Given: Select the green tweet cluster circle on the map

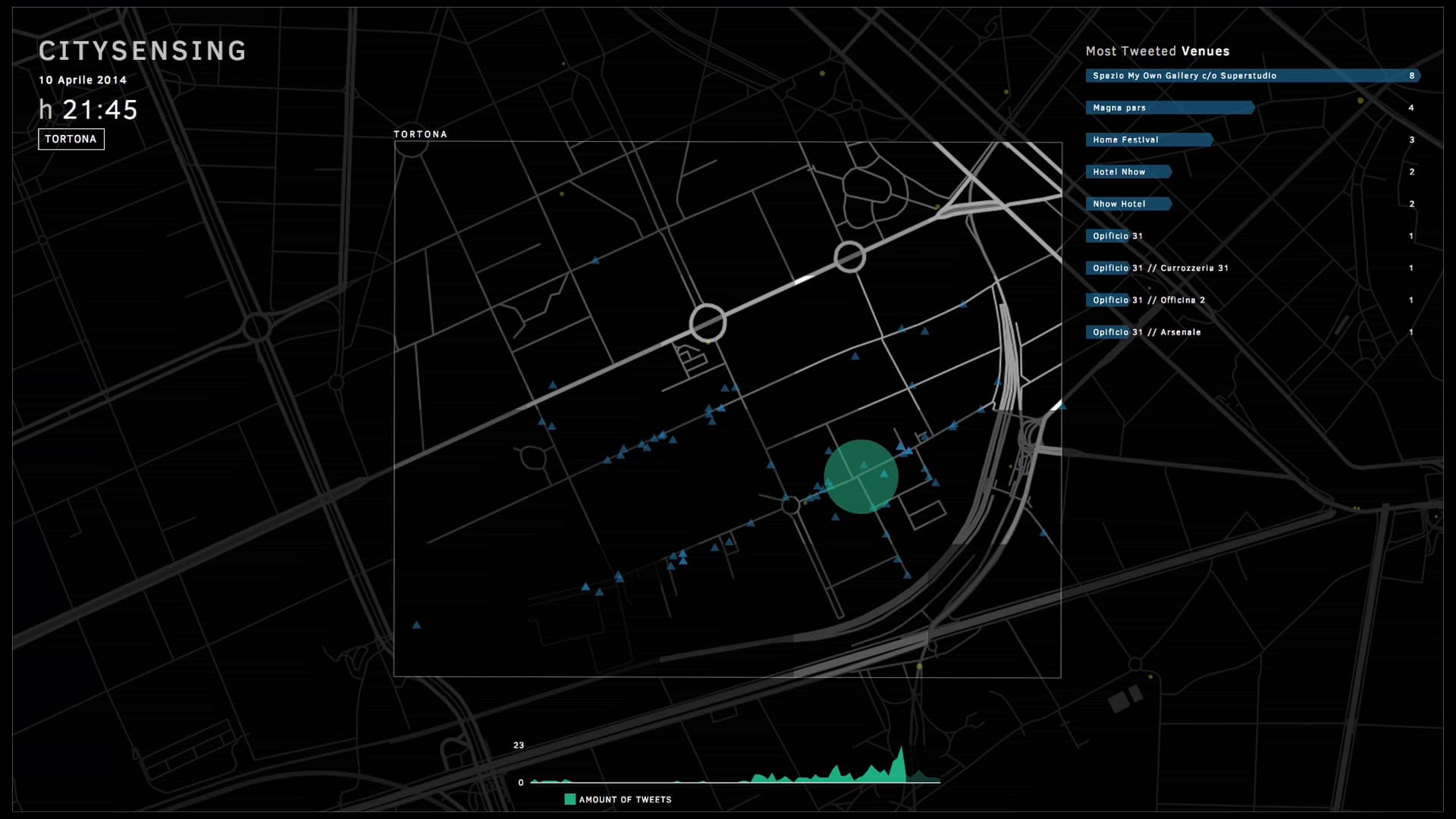Looking at the screenshot, I should pyautogui.click(x=860, y=475).
